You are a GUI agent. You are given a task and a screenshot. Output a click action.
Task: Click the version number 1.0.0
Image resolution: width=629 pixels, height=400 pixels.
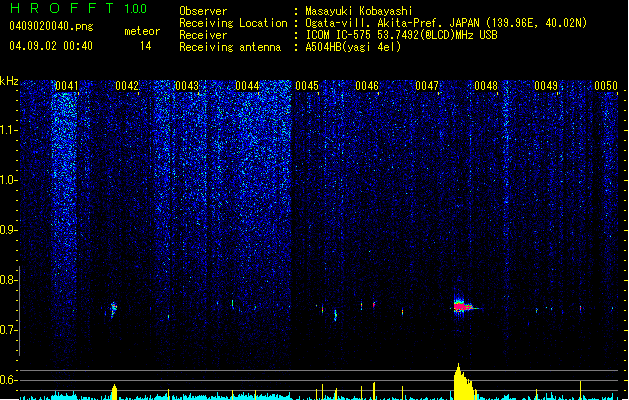click(x=135, y=9)
